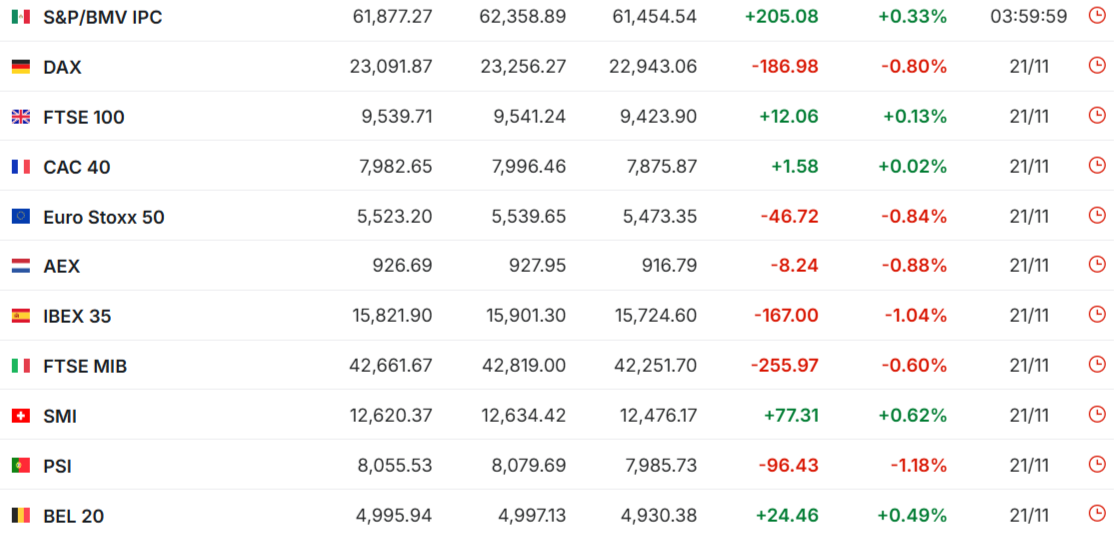Click the clock icon in the SMI row
This screenshot has height=533, width=1115.
click(1097, 415)
